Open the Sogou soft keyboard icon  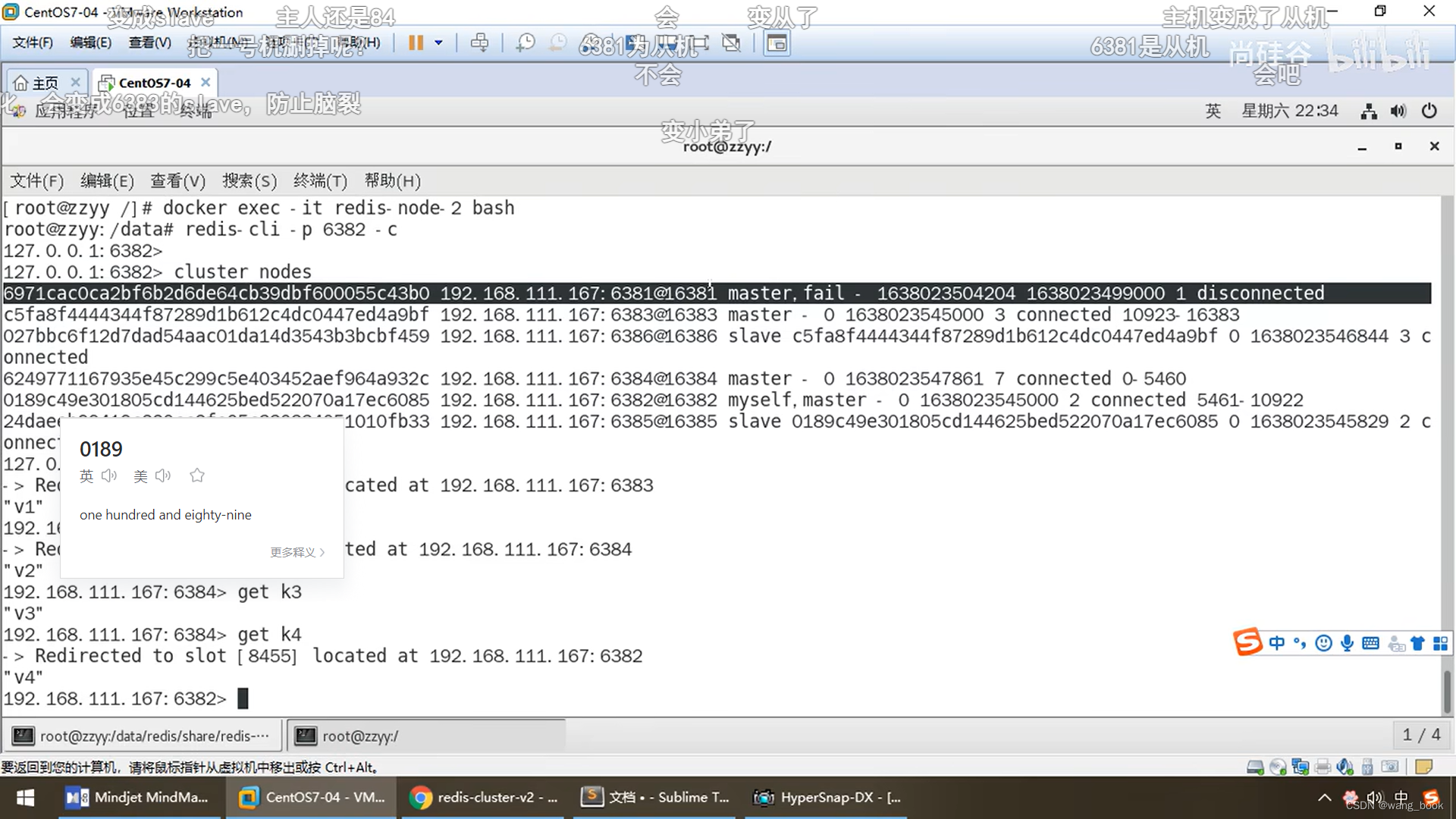click(1370, 644)
